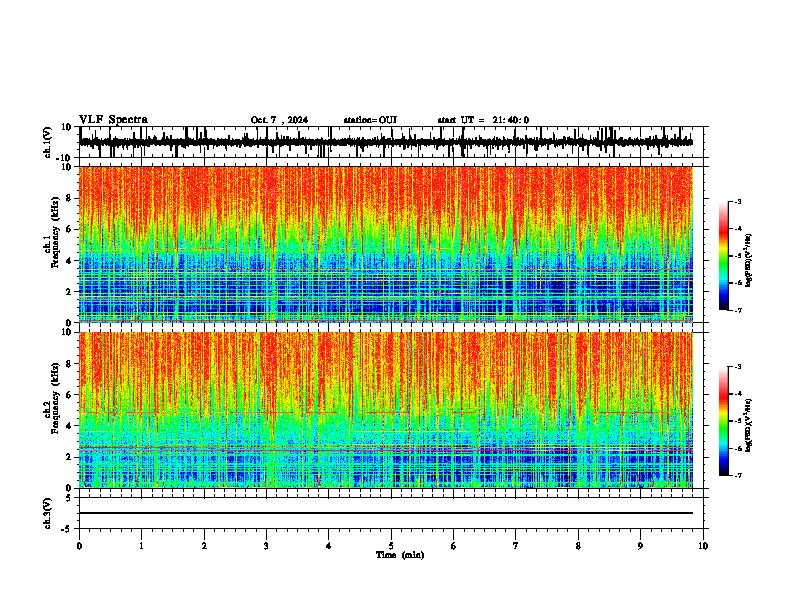
Task: Click ch.2 spectrogram frequency tick "6"
Action: [x=70, y=395]
